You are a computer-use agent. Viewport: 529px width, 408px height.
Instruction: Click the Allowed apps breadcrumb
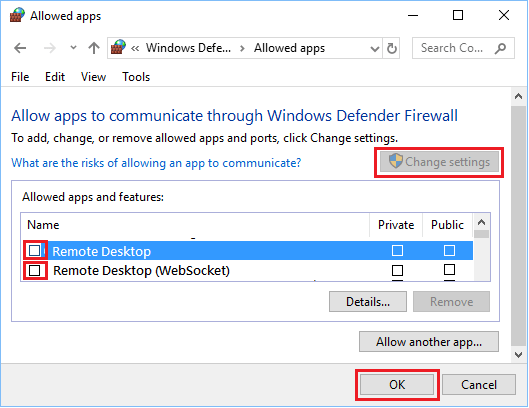tap(289, 48)
